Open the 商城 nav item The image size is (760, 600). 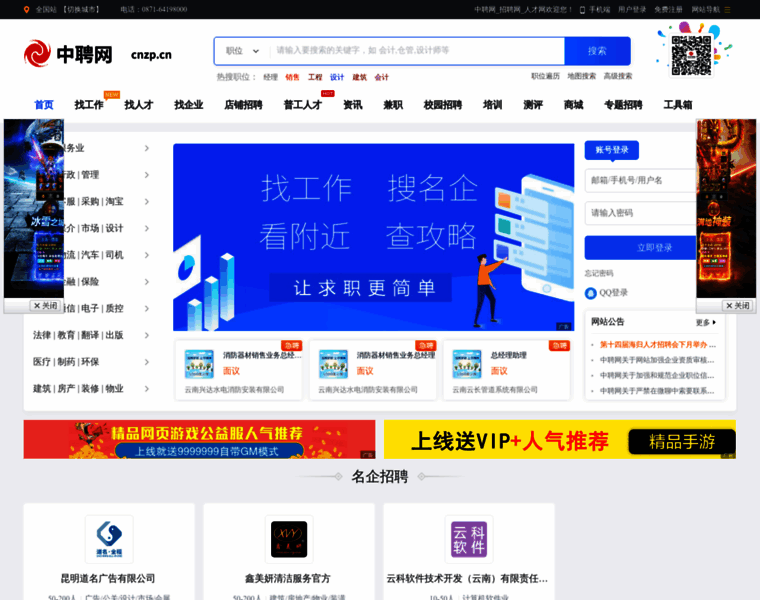pos(573,105)
